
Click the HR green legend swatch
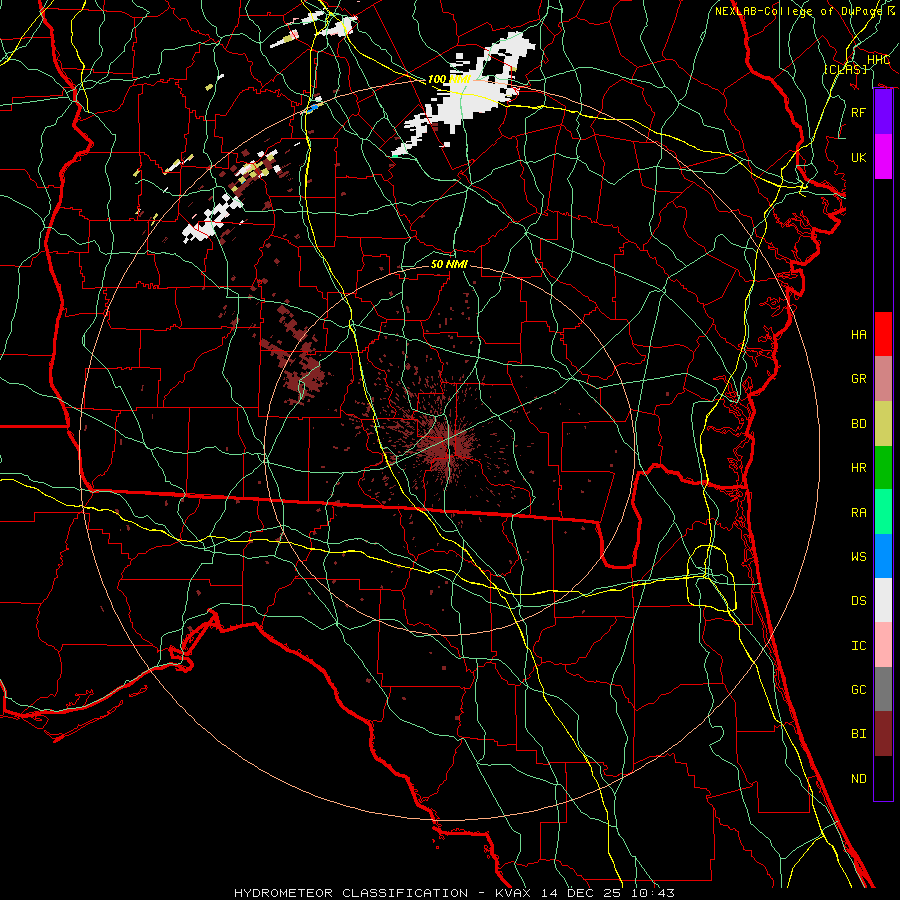pyautogui.click(x=883, y=468)
